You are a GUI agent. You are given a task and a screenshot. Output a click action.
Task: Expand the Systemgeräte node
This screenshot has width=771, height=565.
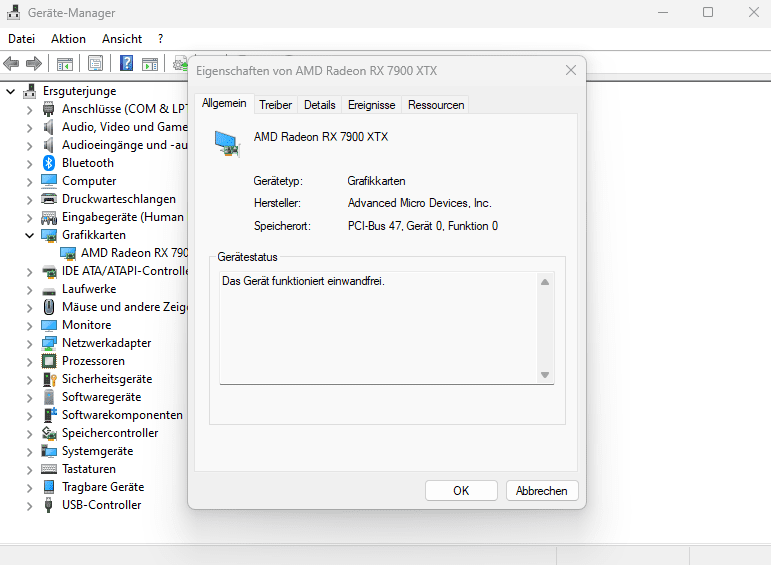coord(30,451)
